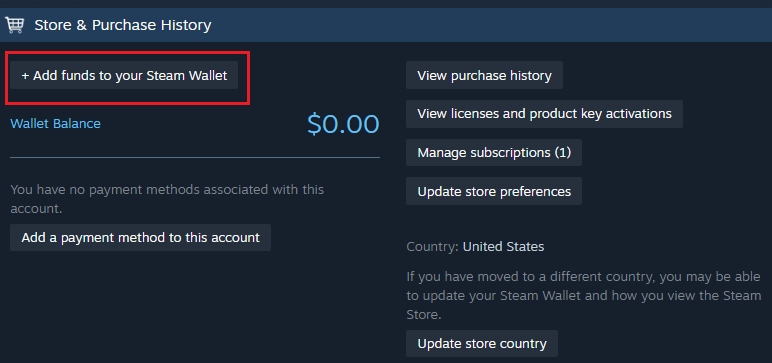
Task: Click the United States country value
Action: (x=503, y=246)
